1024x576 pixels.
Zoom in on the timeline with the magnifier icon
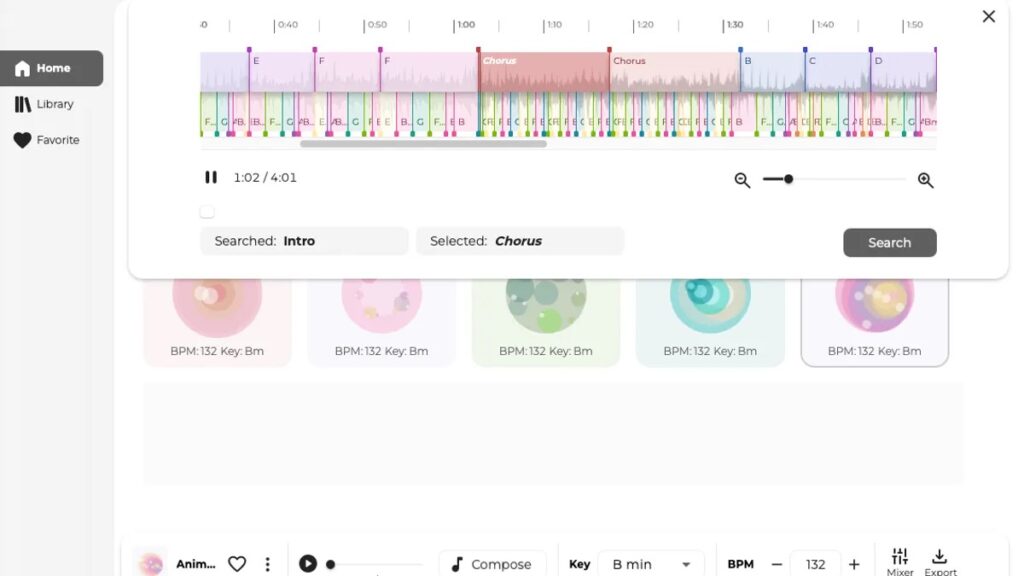925,180
